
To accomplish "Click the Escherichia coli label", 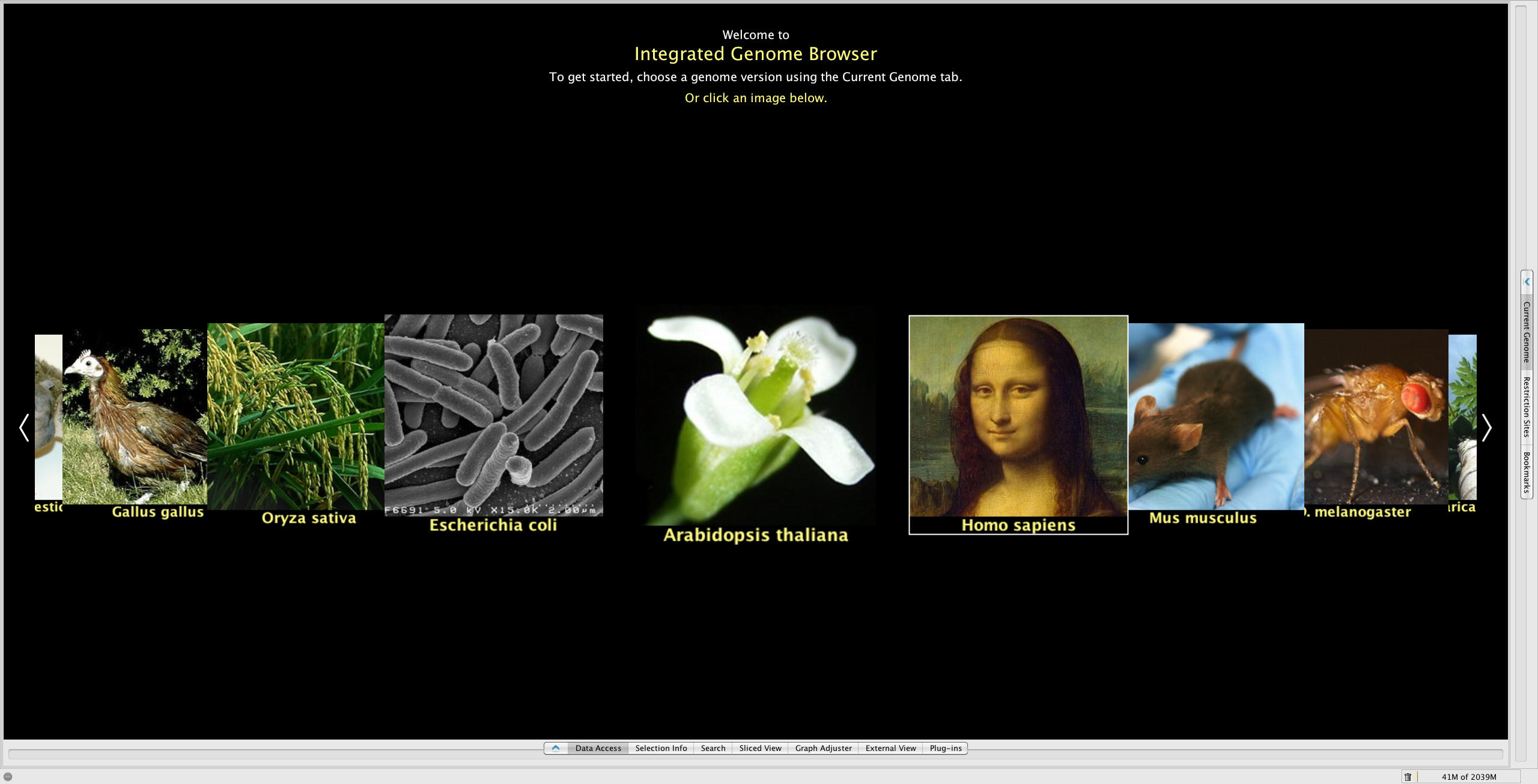I will pos(493,525).
